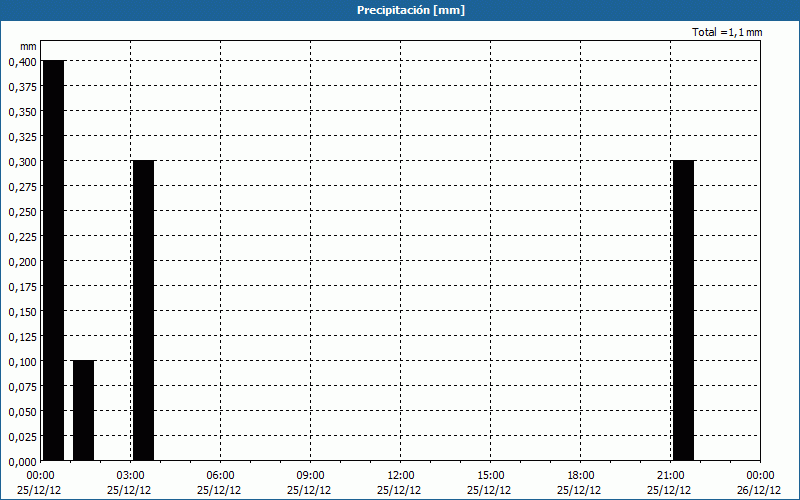The height and width of the screenshot is (500, 800).
Task: Click the 0,100 y-axis label
Action: point(22,362)
